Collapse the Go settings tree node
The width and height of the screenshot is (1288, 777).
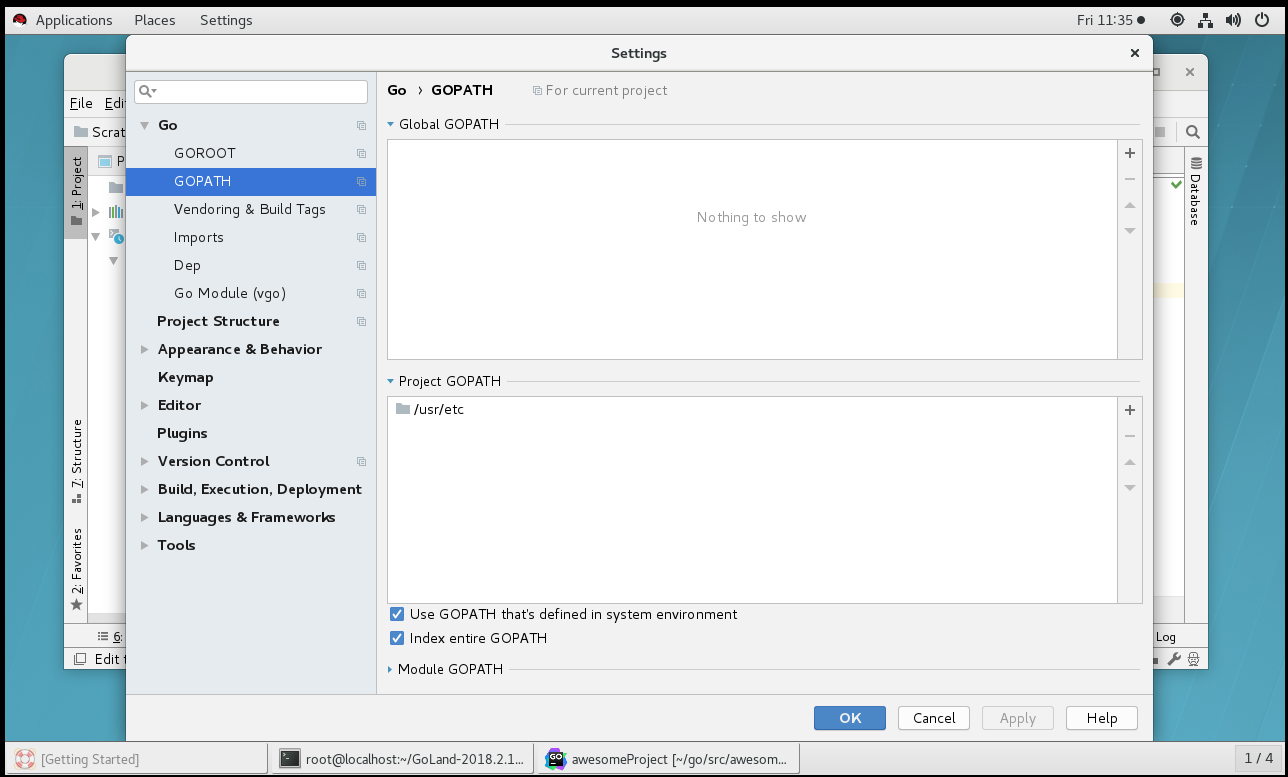[x=145, y=125]
